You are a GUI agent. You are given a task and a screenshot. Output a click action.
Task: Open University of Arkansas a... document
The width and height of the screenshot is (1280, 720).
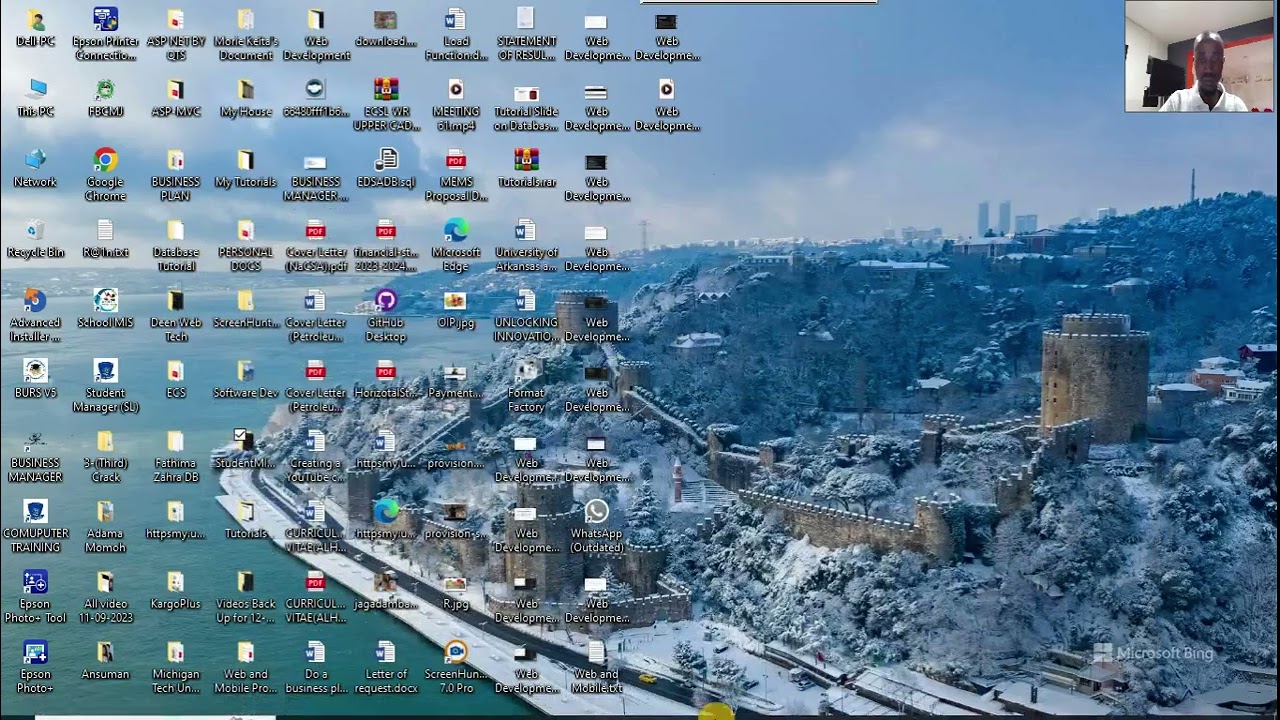526,246
